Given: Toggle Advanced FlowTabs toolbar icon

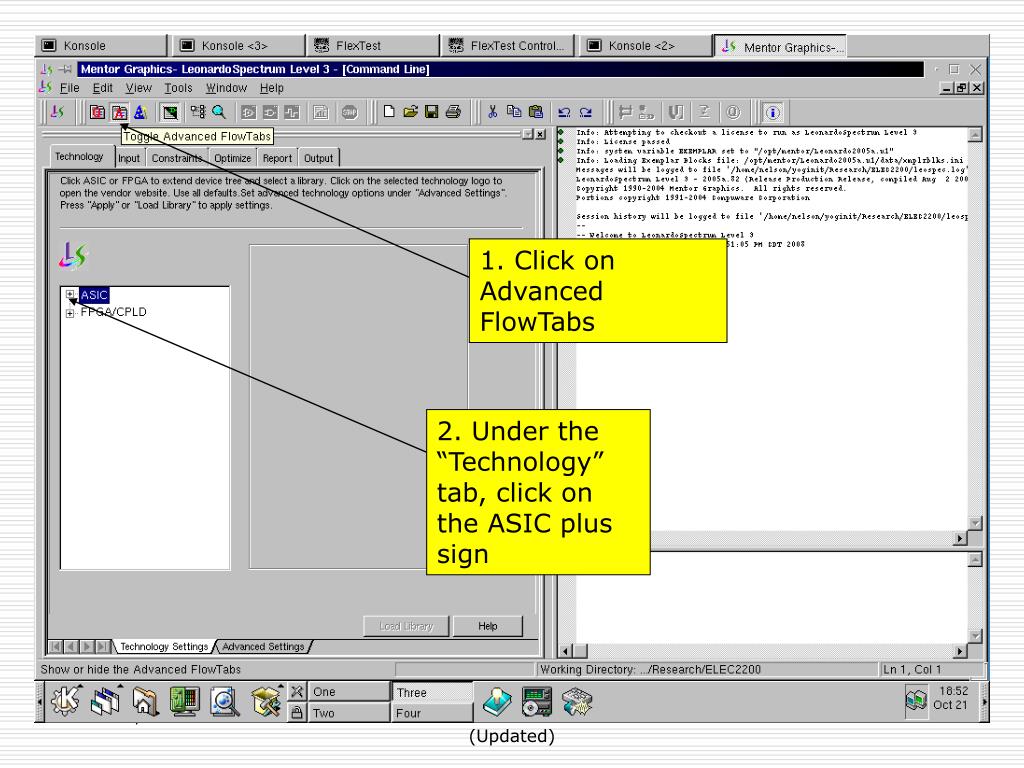Looking at the screenshot, I should click(119, 112).
